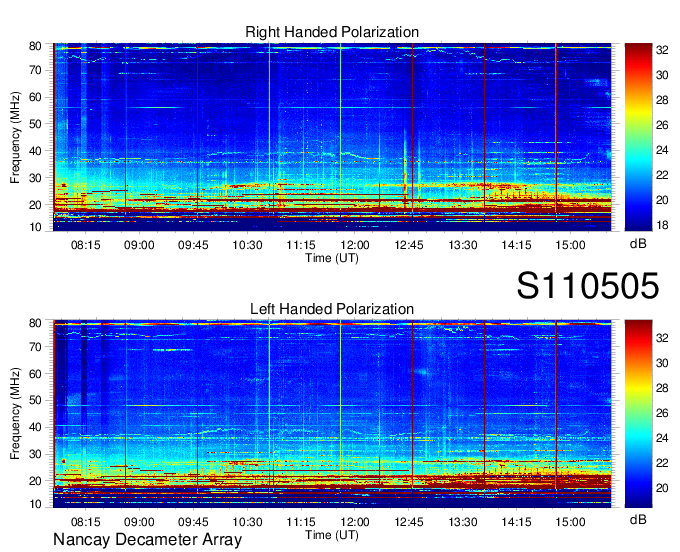The width and height of the screenshot is (680, 552).
Task: Click 'Frequency (MHz)' axis label of upper plot
Action: (x=15, y=137)
